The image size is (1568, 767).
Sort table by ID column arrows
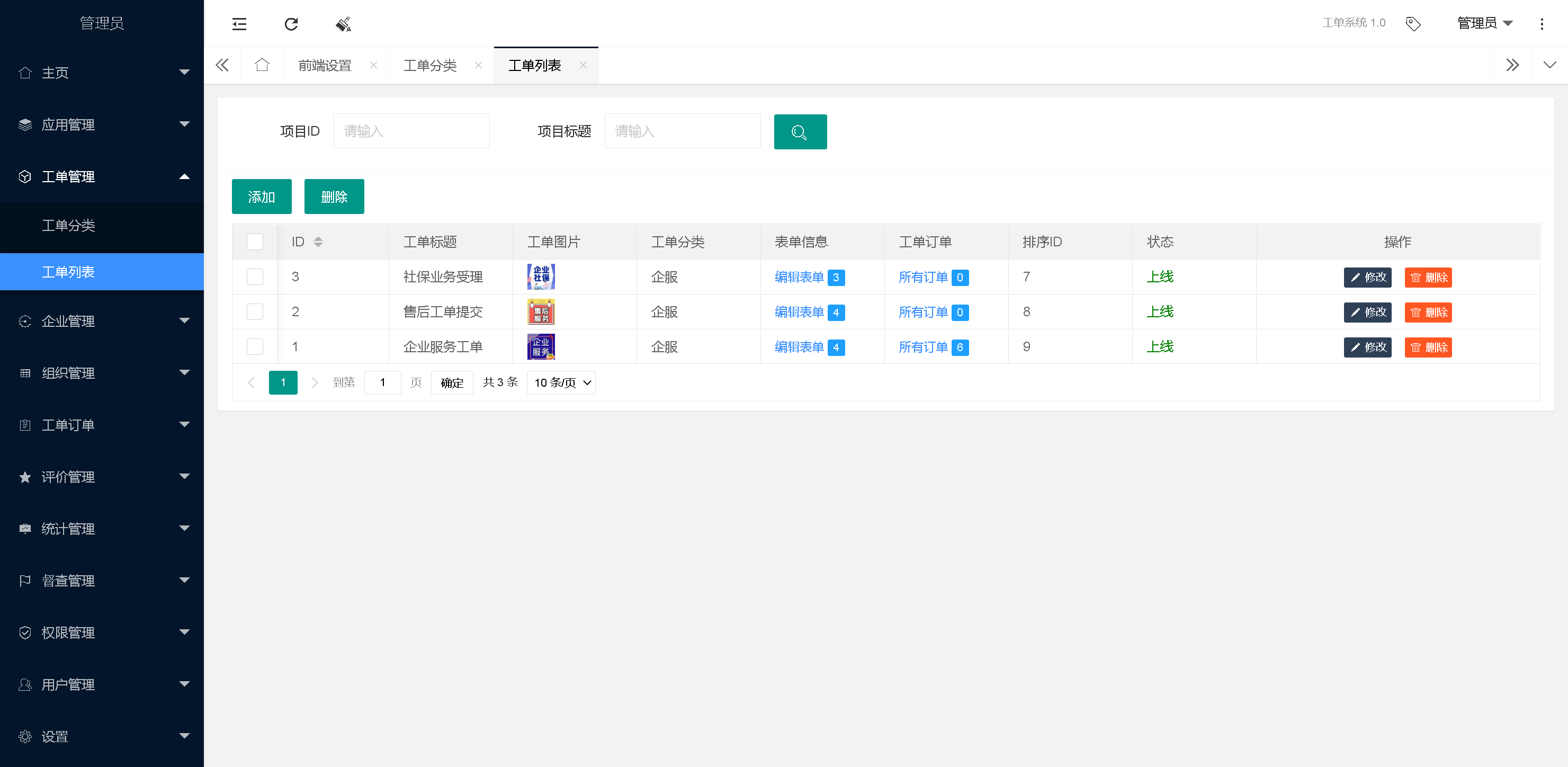coord(318,242)
